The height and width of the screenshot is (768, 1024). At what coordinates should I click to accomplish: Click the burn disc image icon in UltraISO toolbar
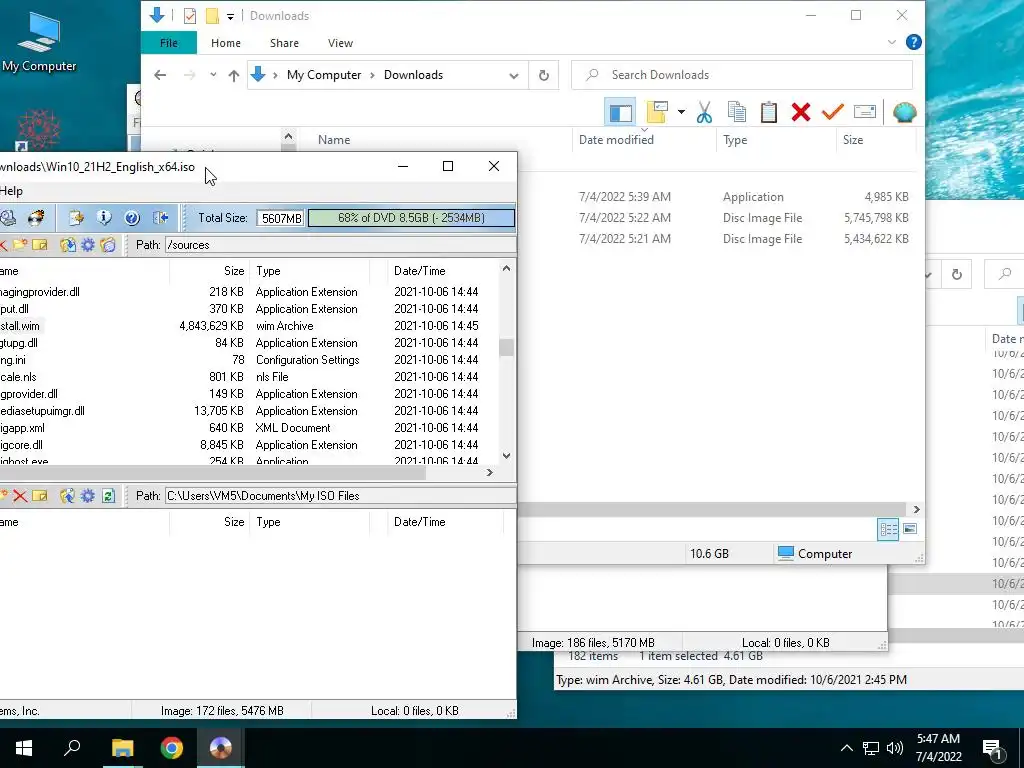pos(36,218)
